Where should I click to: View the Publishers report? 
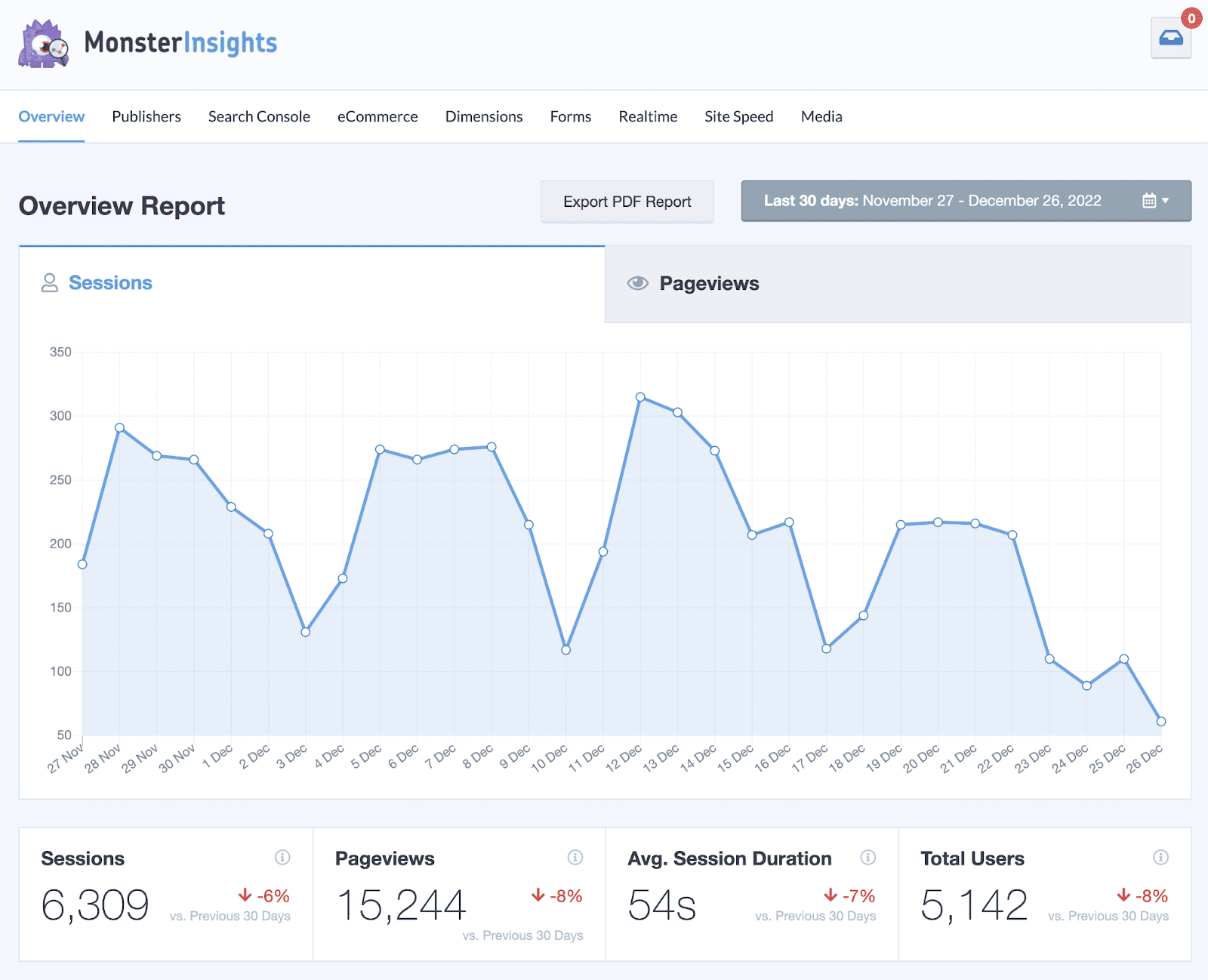[x=146, y=116]
